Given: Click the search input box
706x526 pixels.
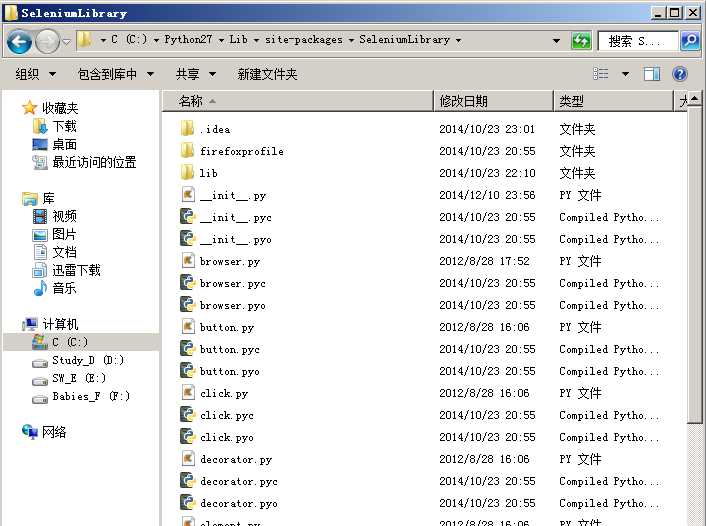Looking at the screenshot, I should 638,41.
